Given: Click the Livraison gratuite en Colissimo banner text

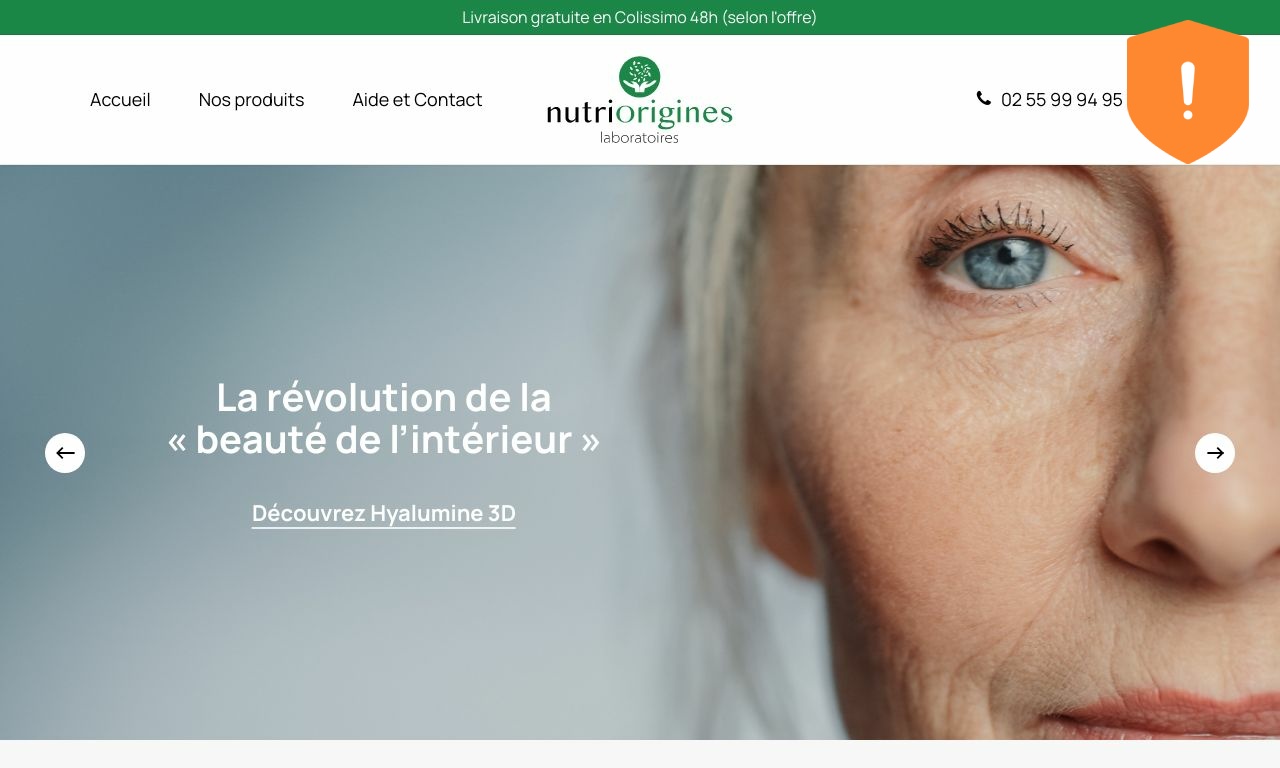Looking at the screenshot, I should click(640, 17).
